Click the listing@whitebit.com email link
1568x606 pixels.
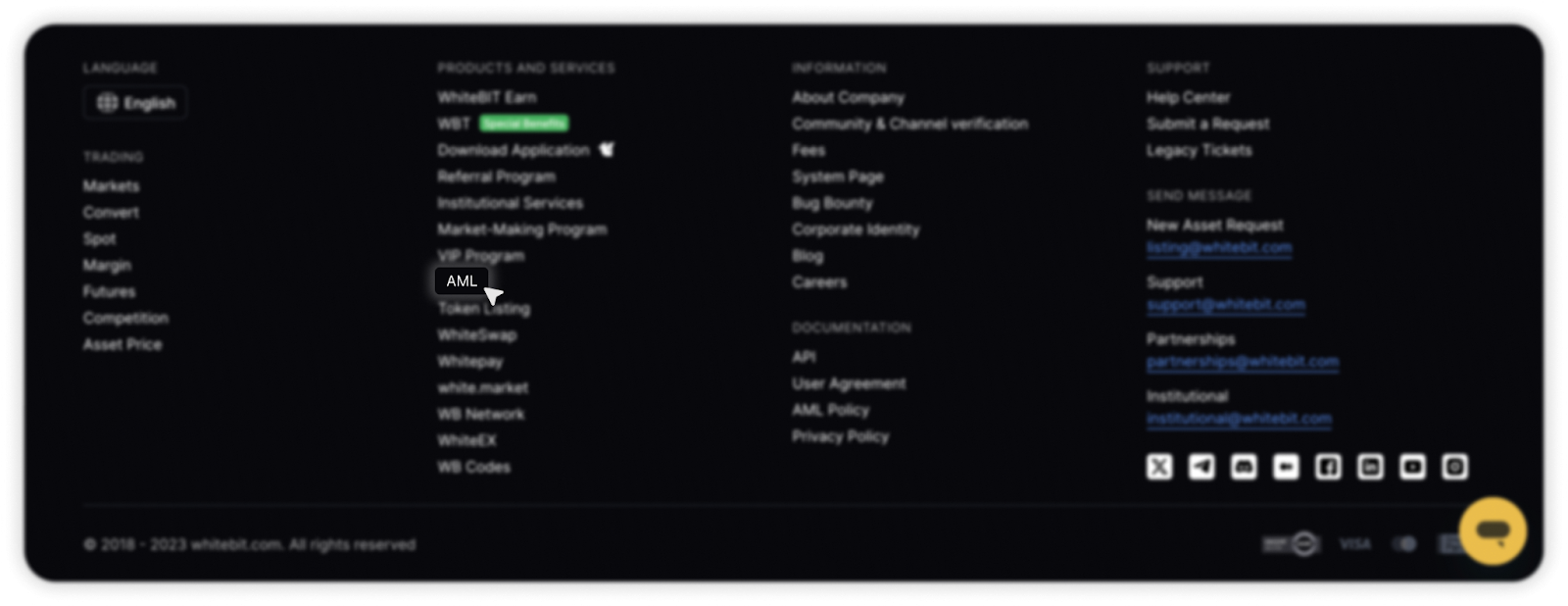coord(1219,248)
